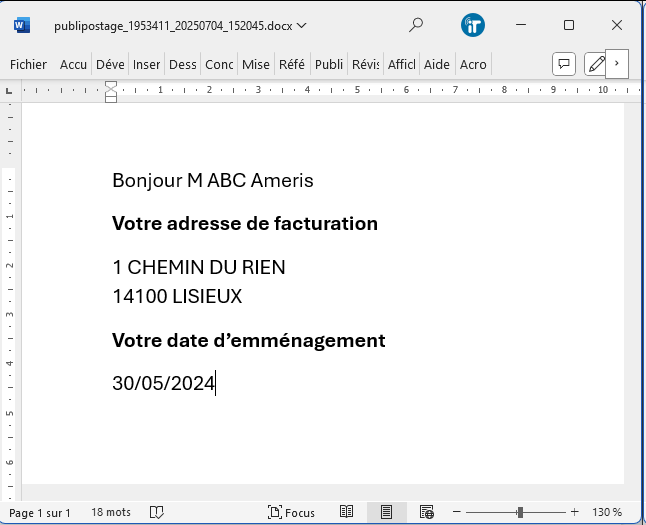Image resolution: width=646 pixels, height=525 pixels.
Task: Enable Focus mode in status bar
Action: pyautogui.click(x=291, y=512)
